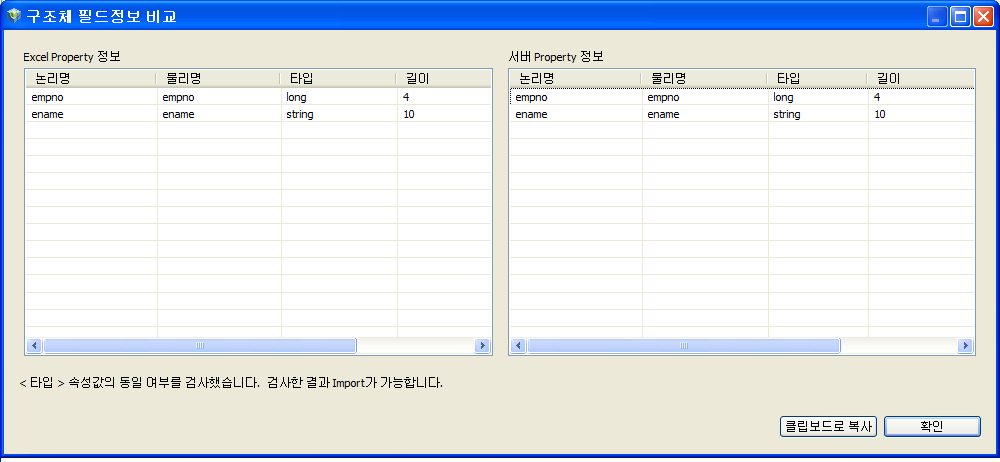This screenshot has height=462, width=1000.
Task: Minimize the dialog window
Action: click(x=937, y=17)
